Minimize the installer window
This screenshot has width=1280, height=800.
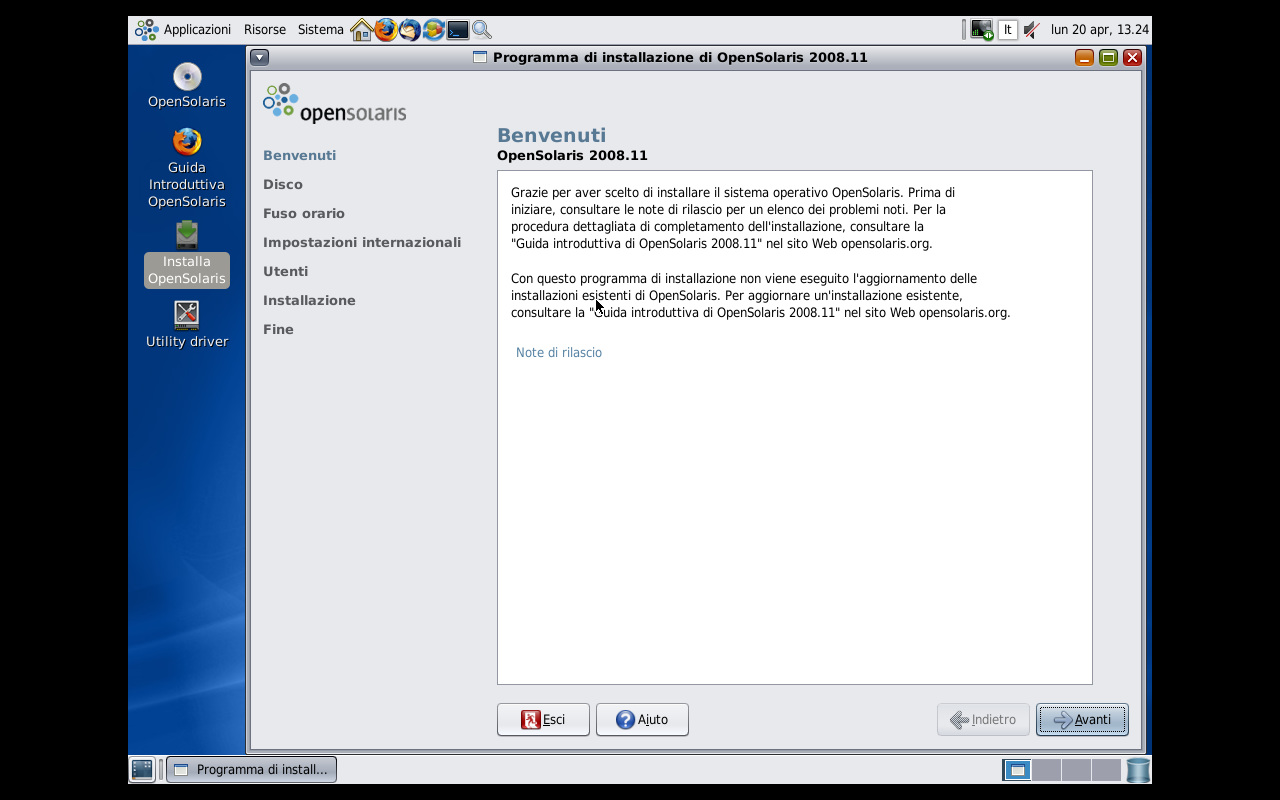point(1084,57)
